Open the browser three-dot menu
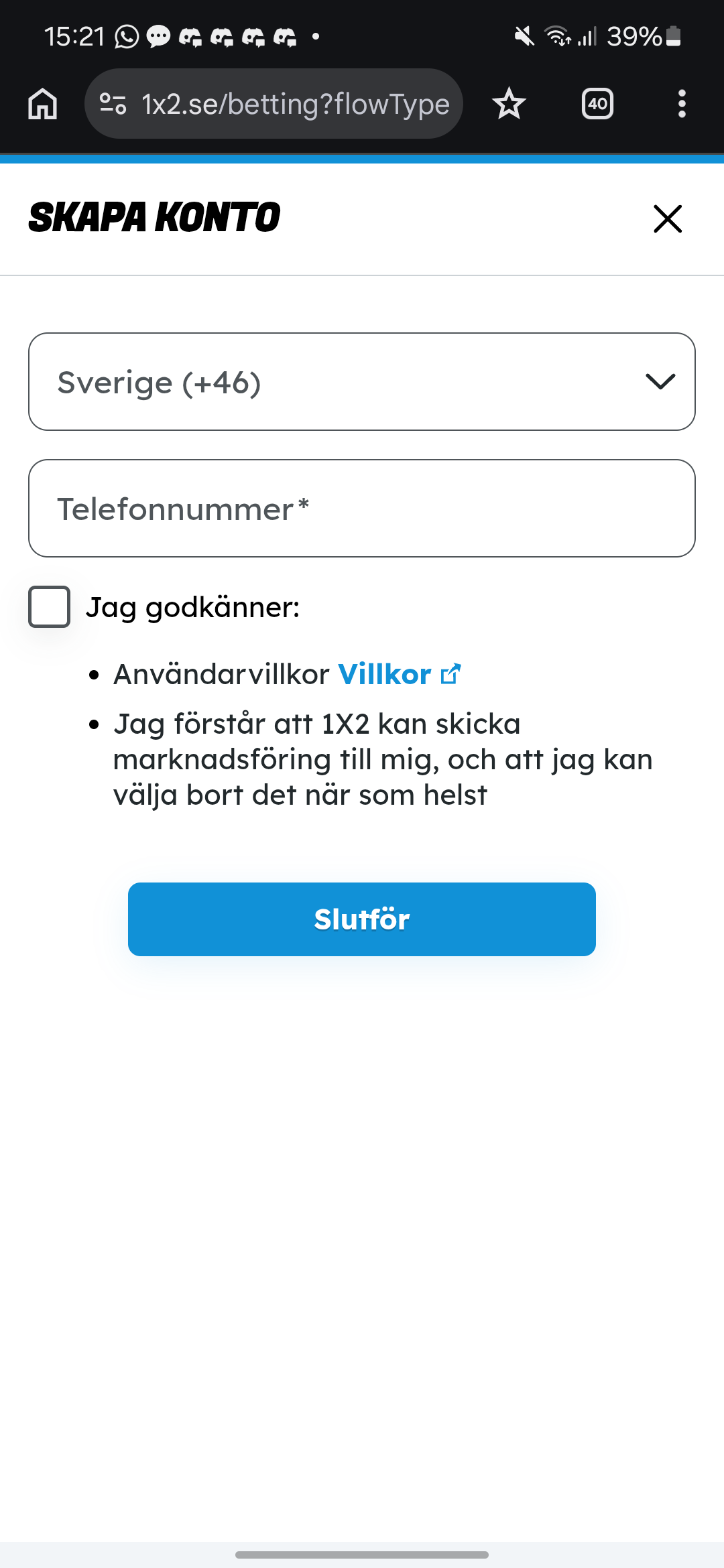Image resolution: width=724 pixels, height=1568 pixels. (x=682, y=104)
